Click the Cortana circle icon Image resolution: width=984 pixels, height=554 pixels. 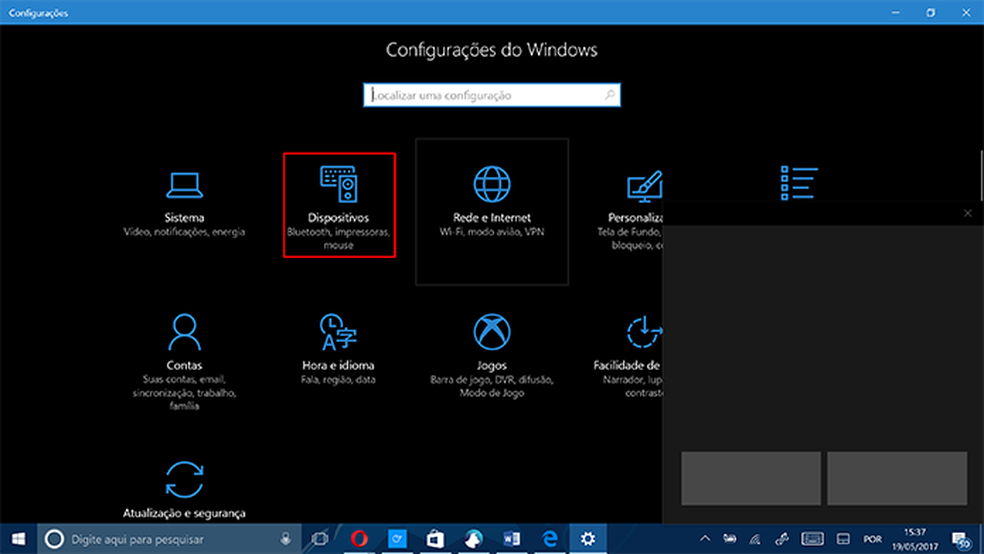(54, 539)
